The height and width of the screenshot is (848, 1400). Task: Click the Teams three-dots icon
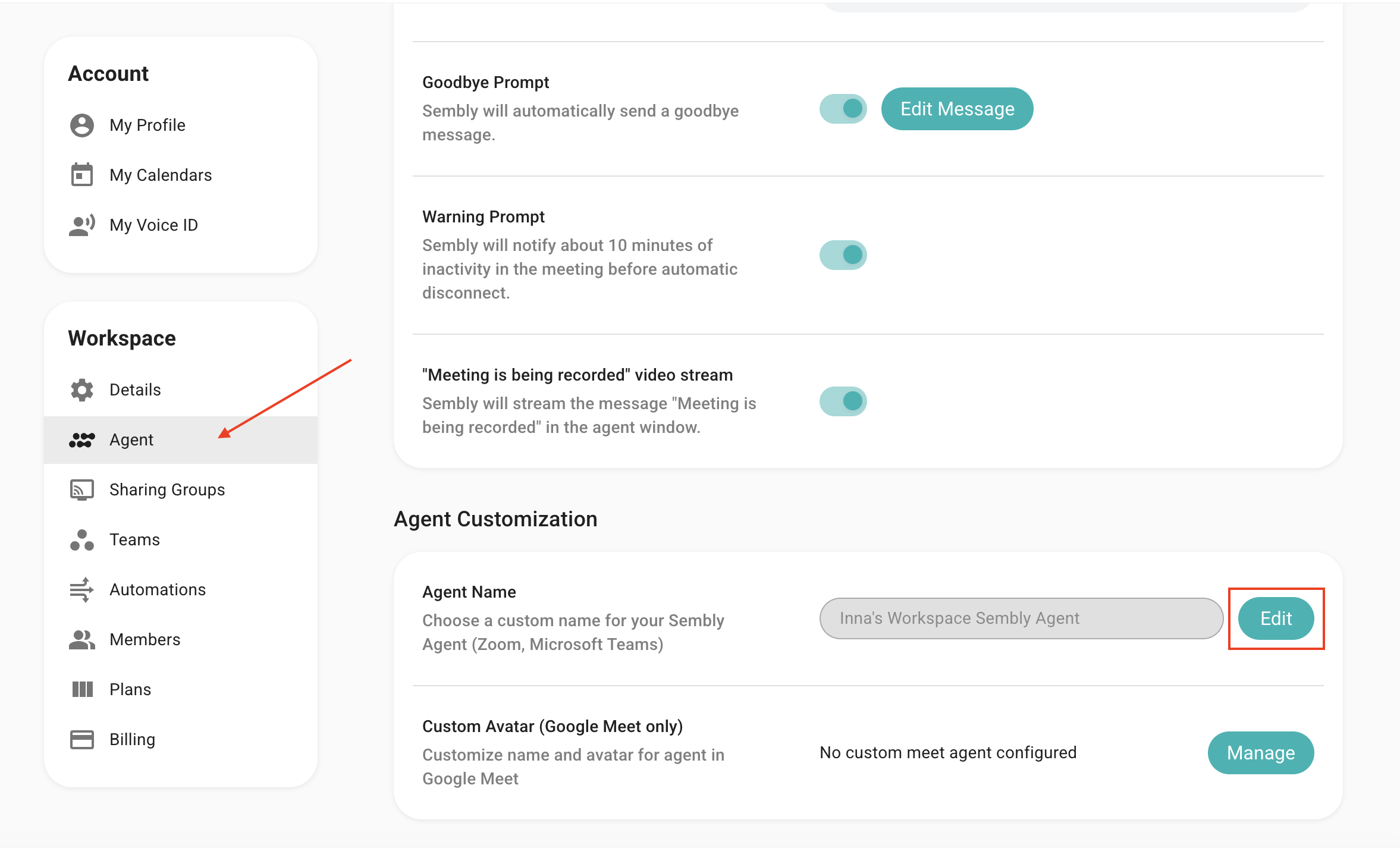point(82,540)
